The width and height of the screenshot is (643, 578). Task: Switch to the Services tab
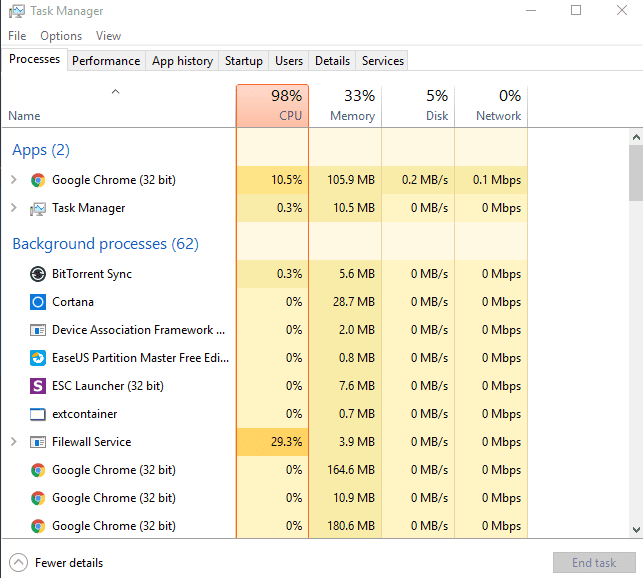tap(383, 61)
